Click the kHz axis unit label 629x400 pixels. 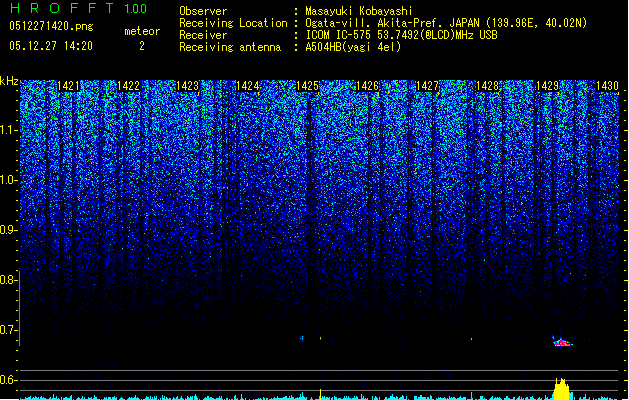(x=9, y=81)
